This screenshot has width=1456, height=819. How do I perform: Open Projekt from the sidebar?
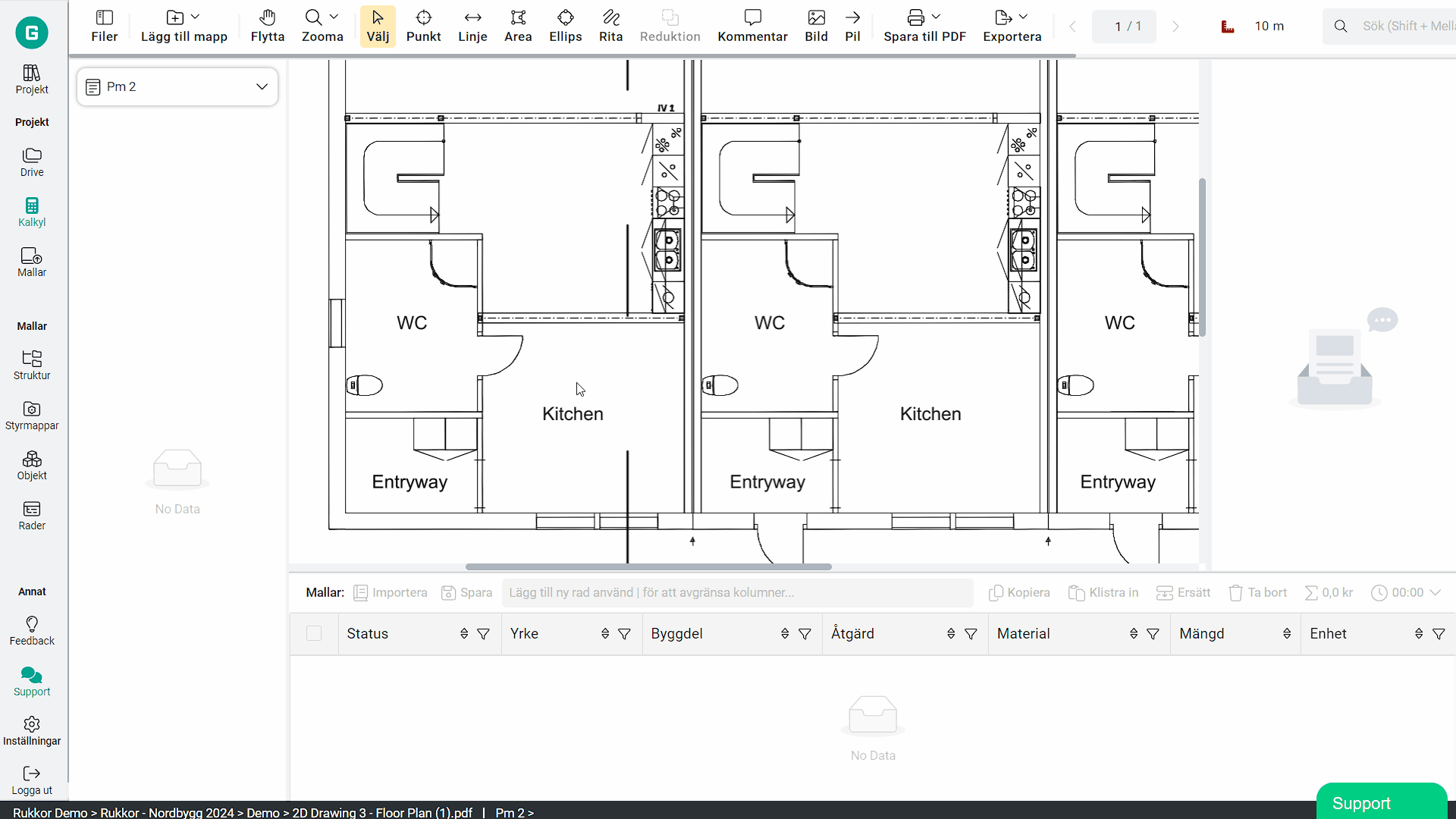click(32, 80)
